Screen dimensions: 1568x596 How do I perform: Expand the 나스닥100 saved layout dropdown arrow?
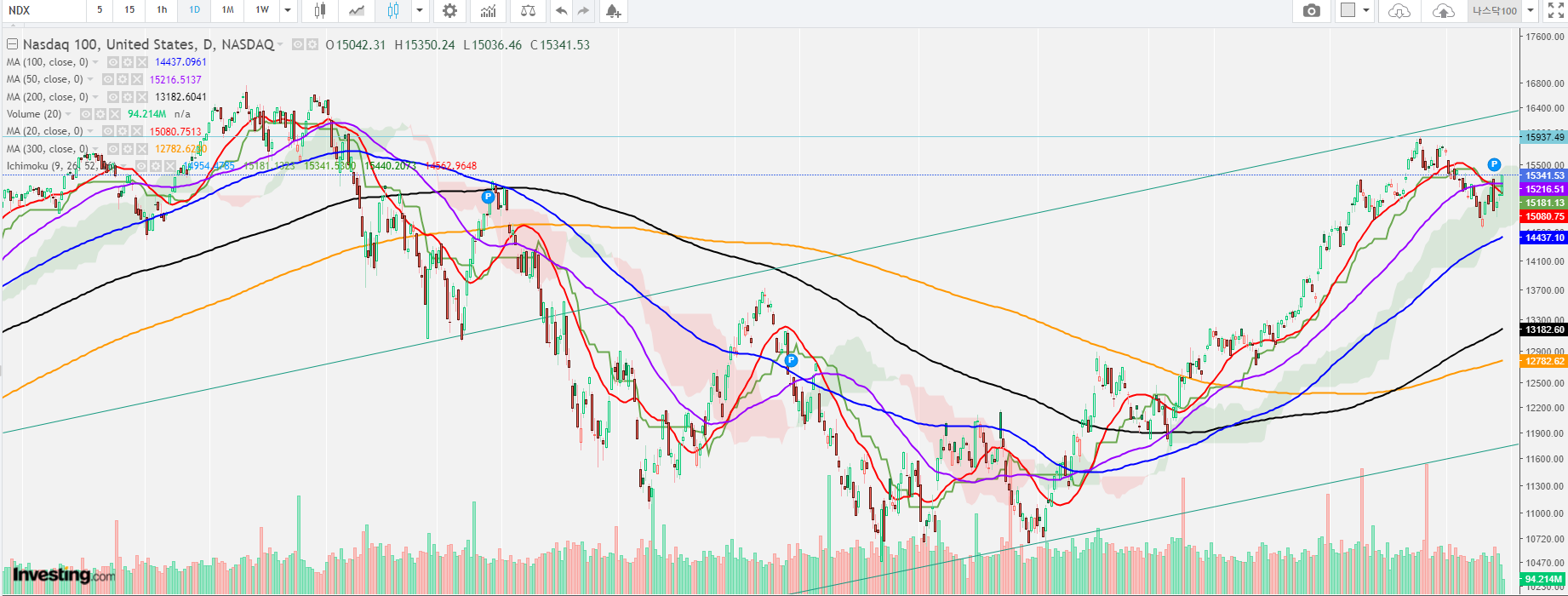coord(1531,11)
